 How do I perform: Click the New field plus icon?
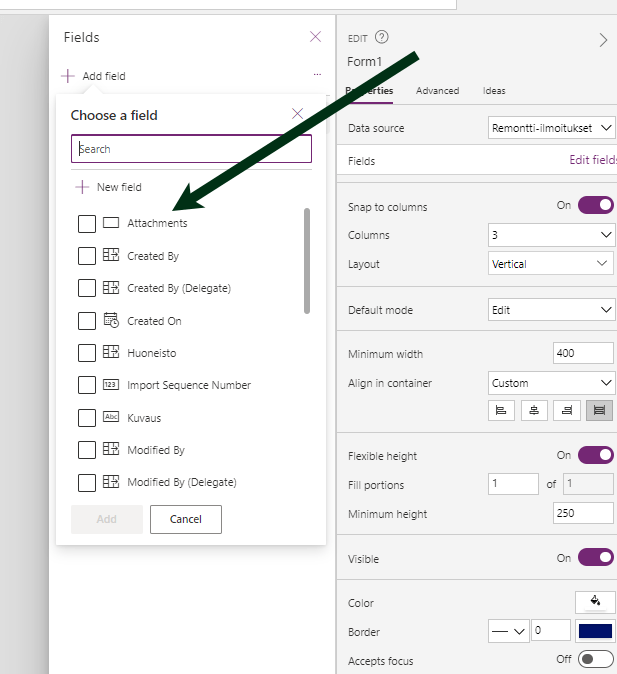pyautogui.click(x=82, y=187)
